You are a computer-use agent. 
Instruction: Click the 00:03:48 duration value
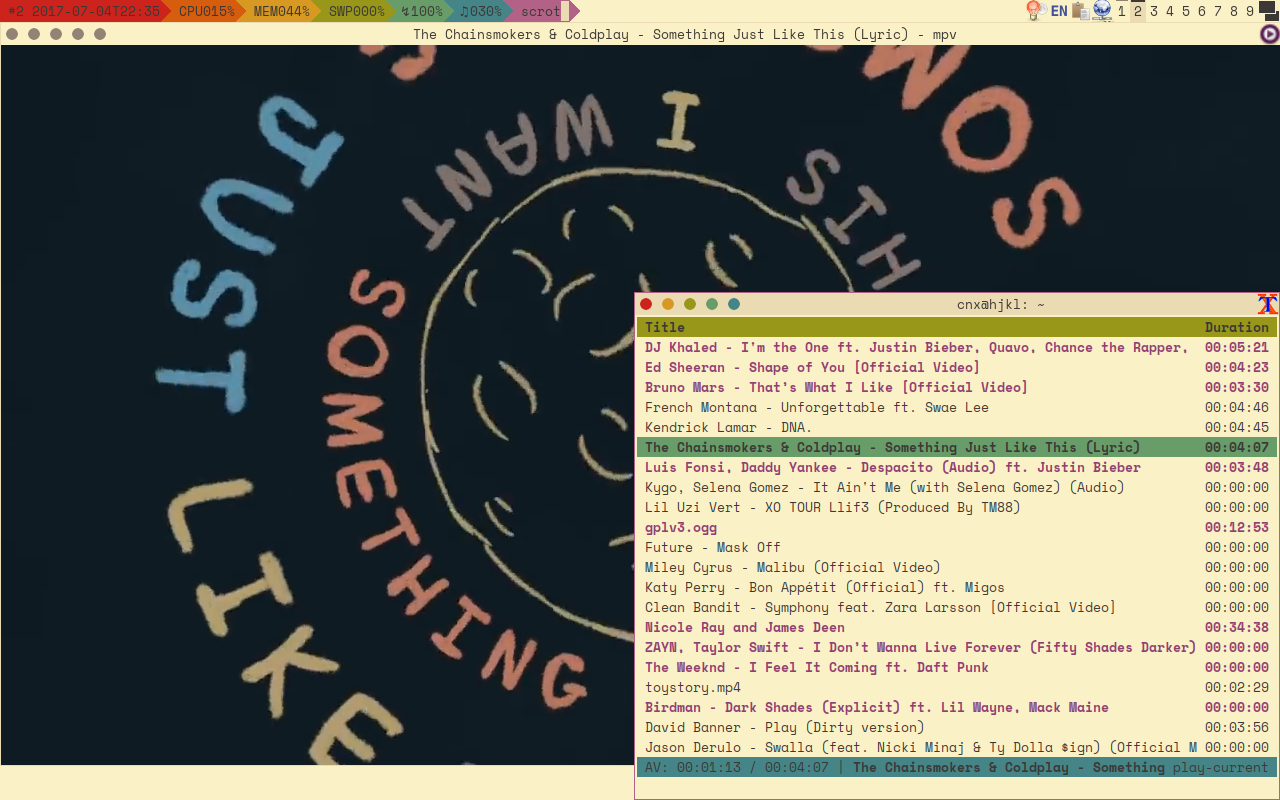1237,467
